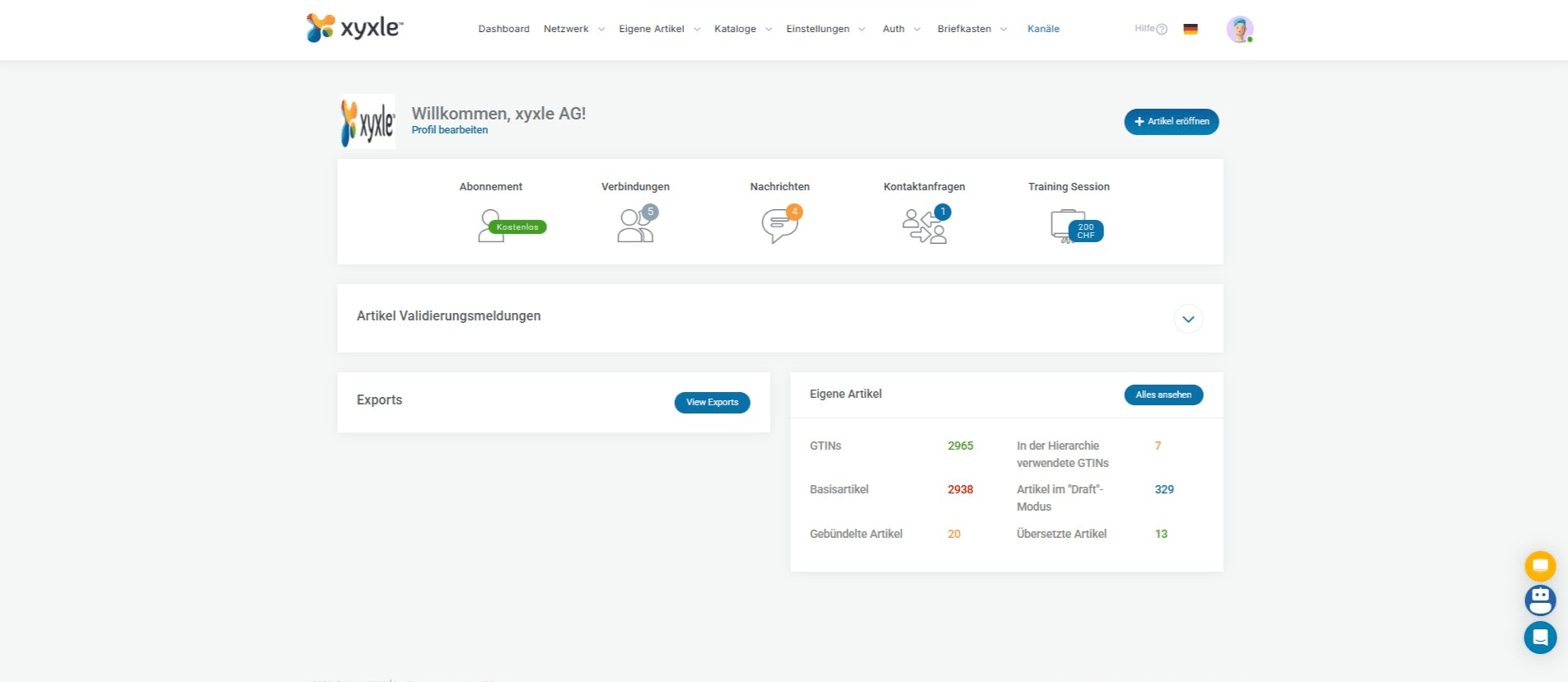Click the Abonnement subscription icon
Viewport: 1568px width, 682px height.
click(x=491, y=225)
